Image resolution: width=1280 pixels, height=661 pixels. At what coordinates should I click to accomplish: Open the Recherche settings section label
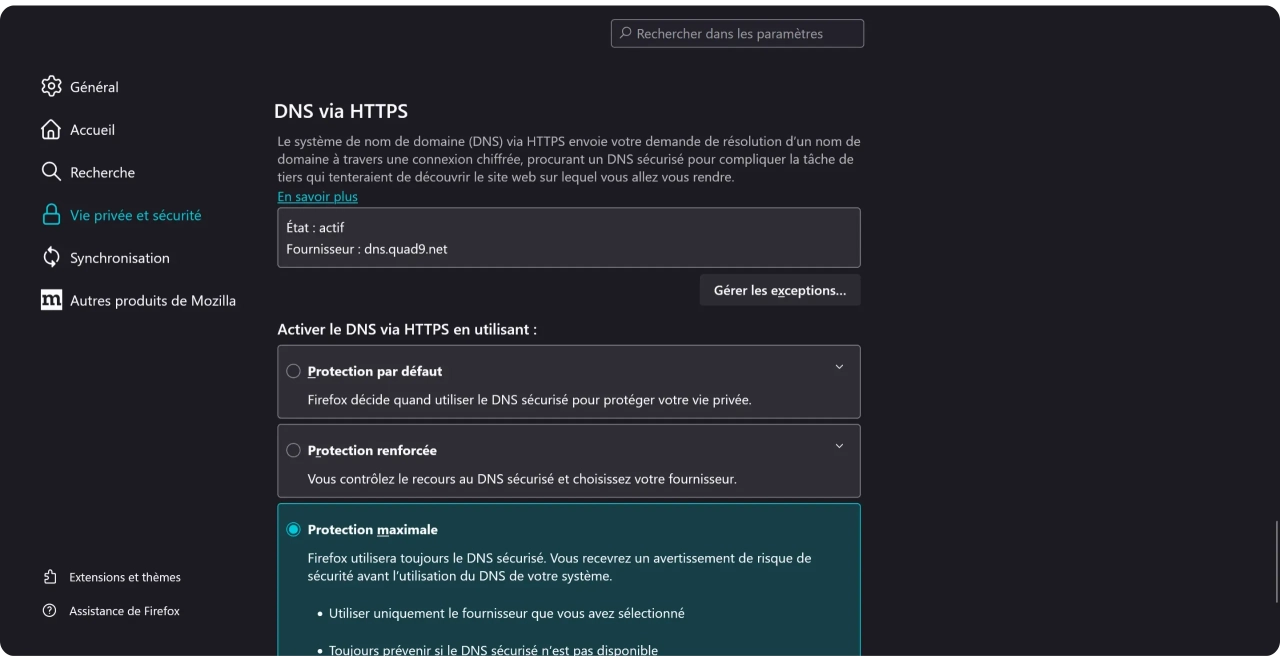(x=102, y=173)
